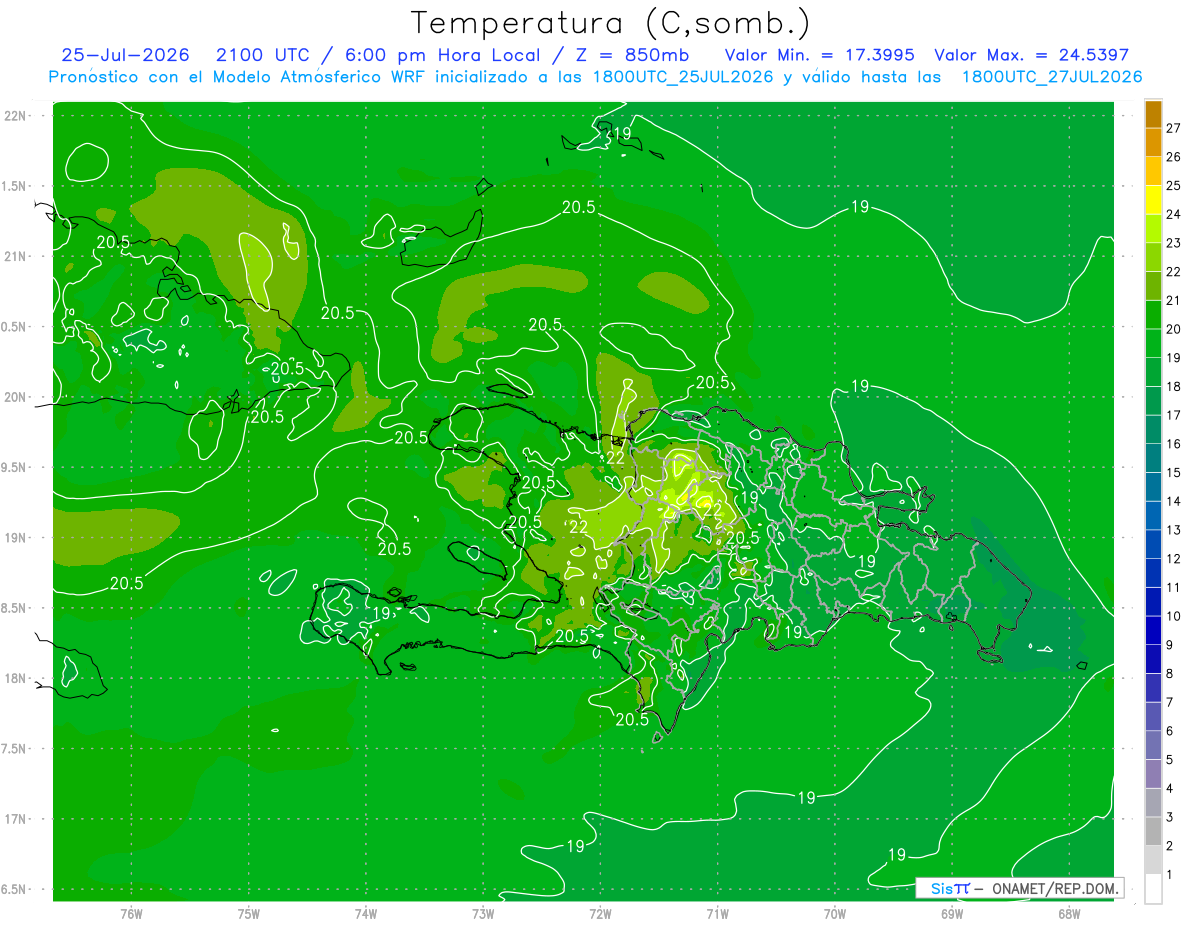Click the '19N' latitude axis label

coord(15,538)
